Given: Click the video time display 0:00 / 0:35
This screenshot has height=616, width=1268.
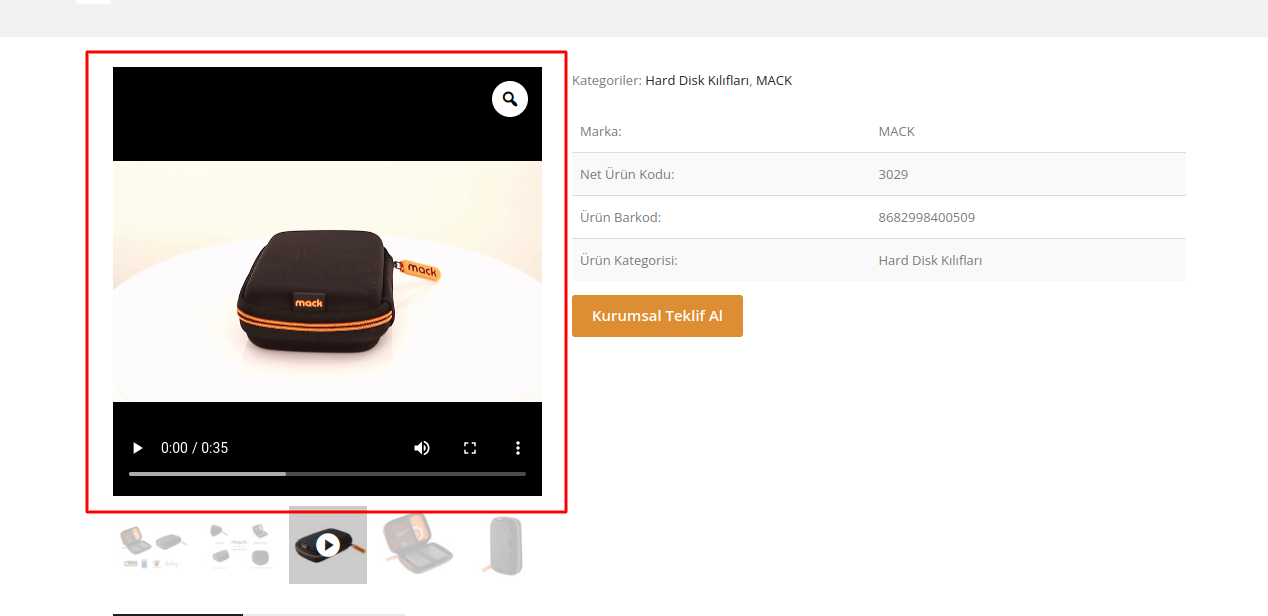Looking at the screenshot, I should point(195,448).
